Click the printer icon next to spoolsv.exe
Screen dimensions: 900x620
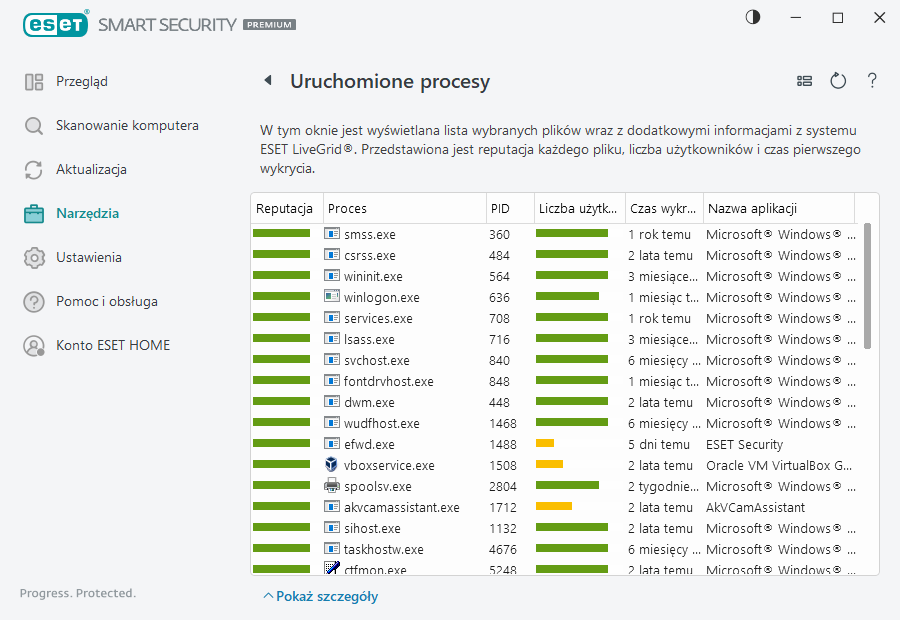coord(333,486)
